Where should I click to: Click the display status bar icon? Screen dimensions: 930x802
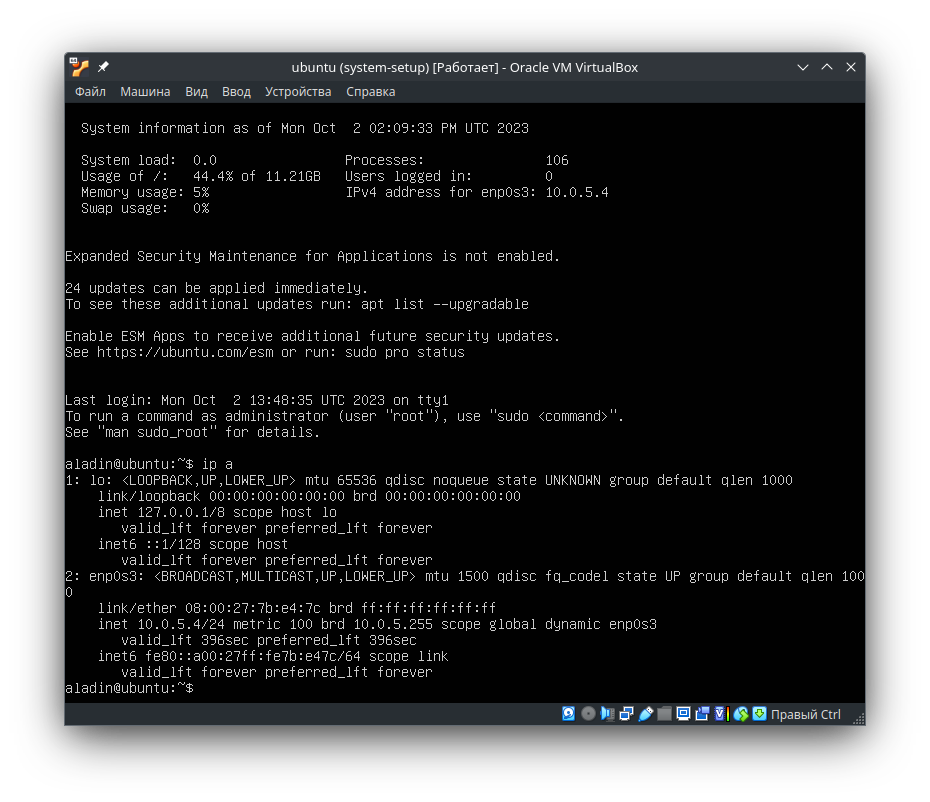[684, 714]
